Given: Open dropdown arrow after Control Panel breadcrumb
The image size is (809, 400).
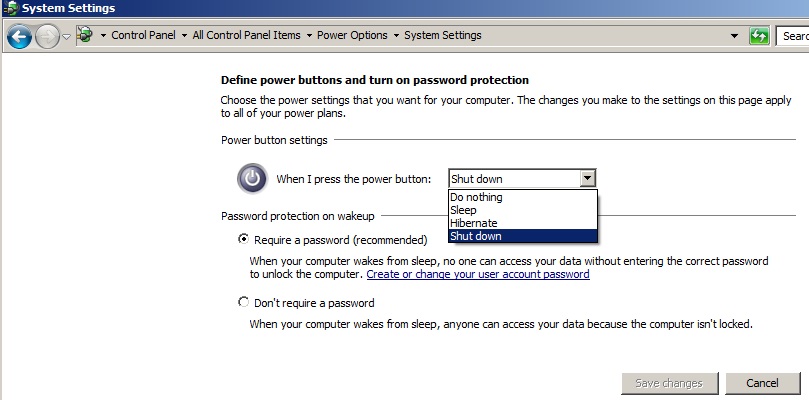Looking at the screenshot, I should [x=184, y=36].
